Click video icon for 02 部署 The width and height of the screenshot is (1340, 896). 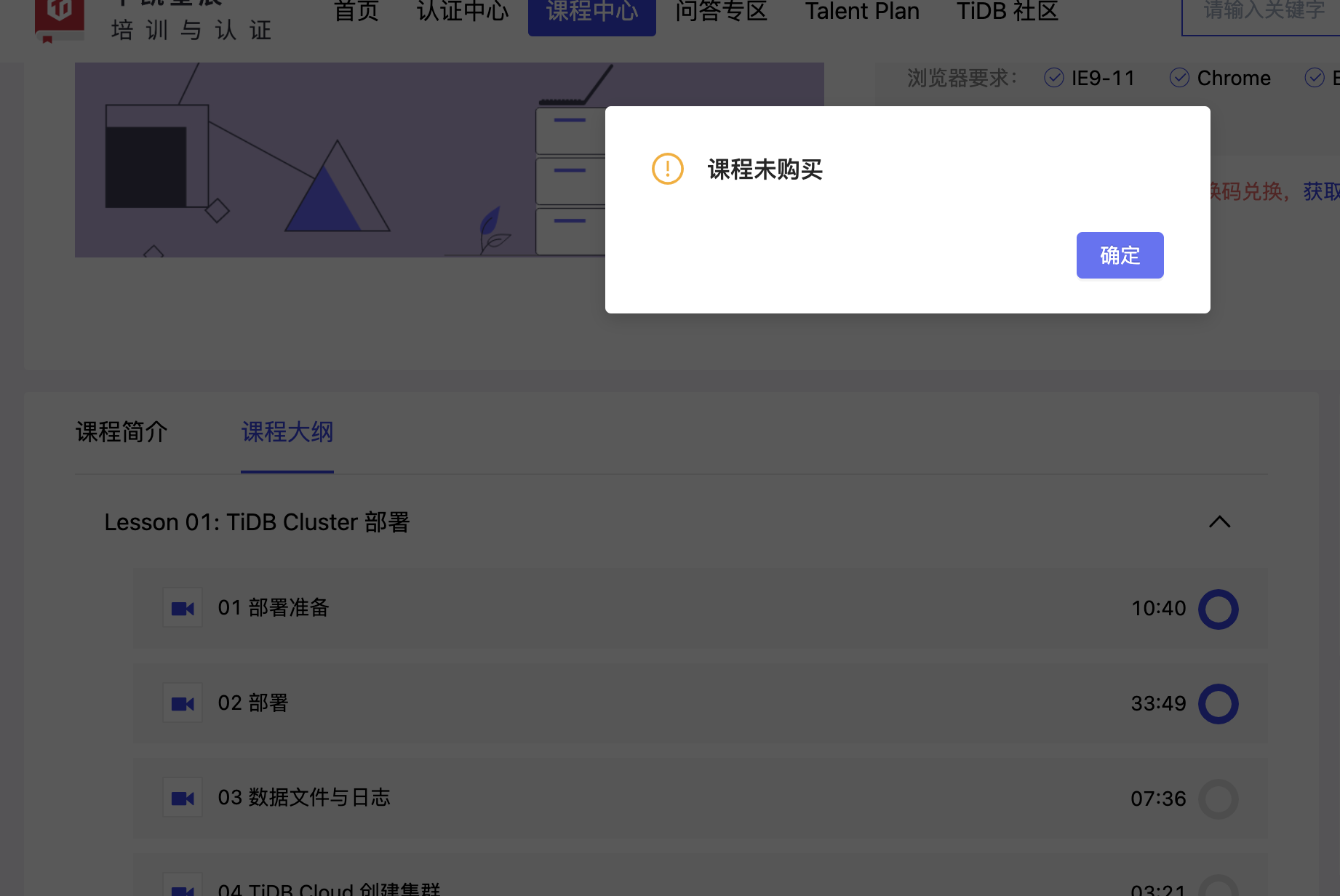coord(183,703)
